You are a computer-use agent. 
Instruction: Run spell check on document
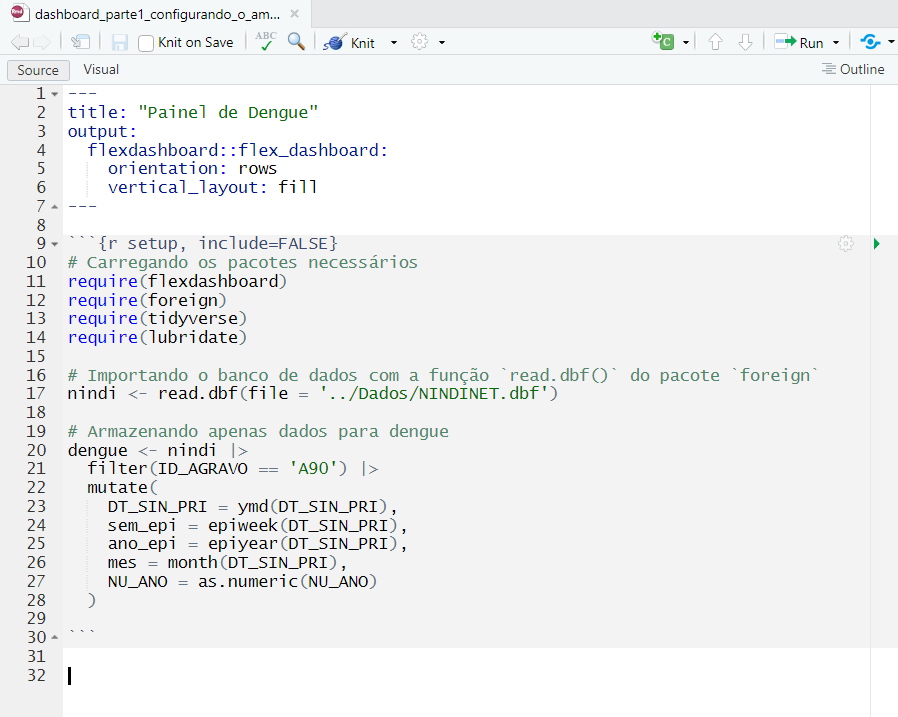tap(266, 42)
